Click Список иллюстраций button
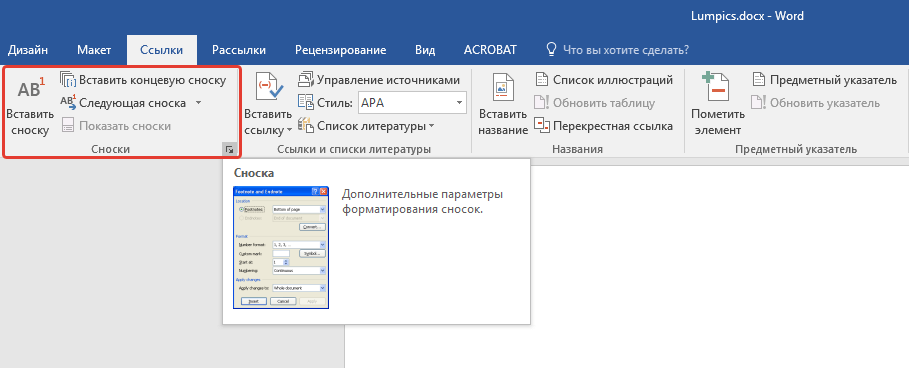 [603, 80]
